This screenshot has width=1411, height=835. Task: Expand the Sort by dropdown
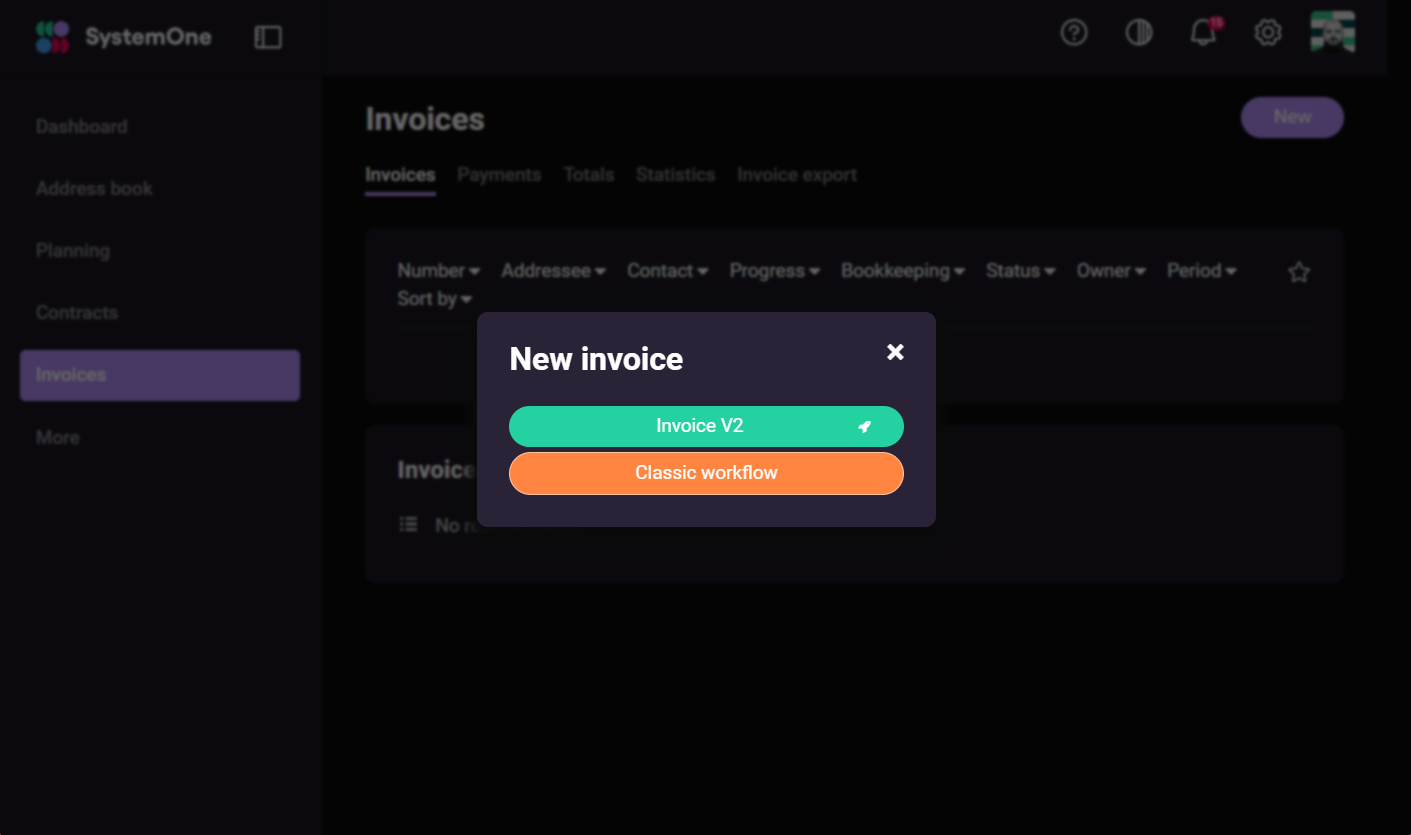435,298
